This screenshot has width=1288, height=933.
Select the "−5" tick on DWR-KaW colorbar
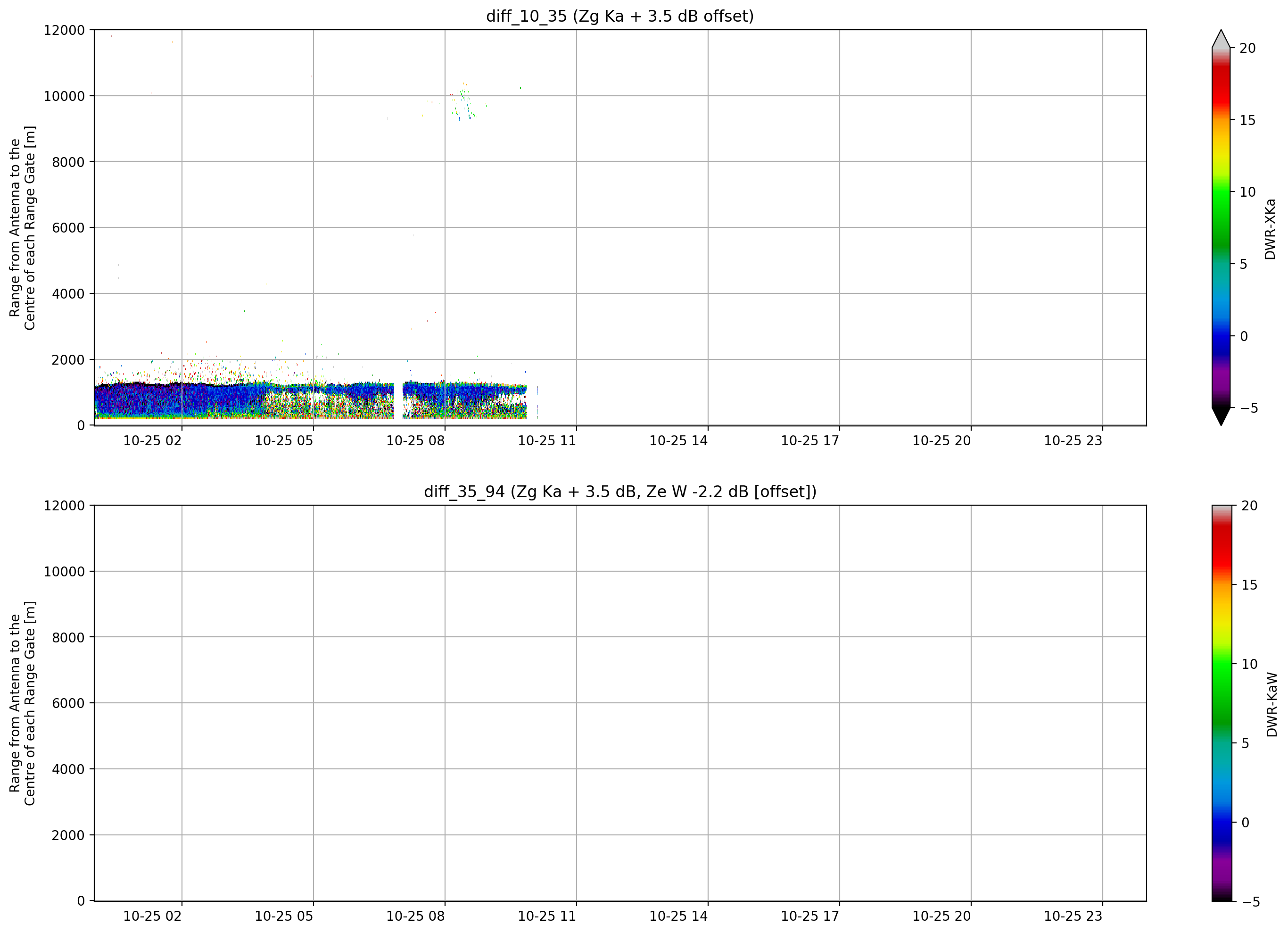coord(1250,902)
